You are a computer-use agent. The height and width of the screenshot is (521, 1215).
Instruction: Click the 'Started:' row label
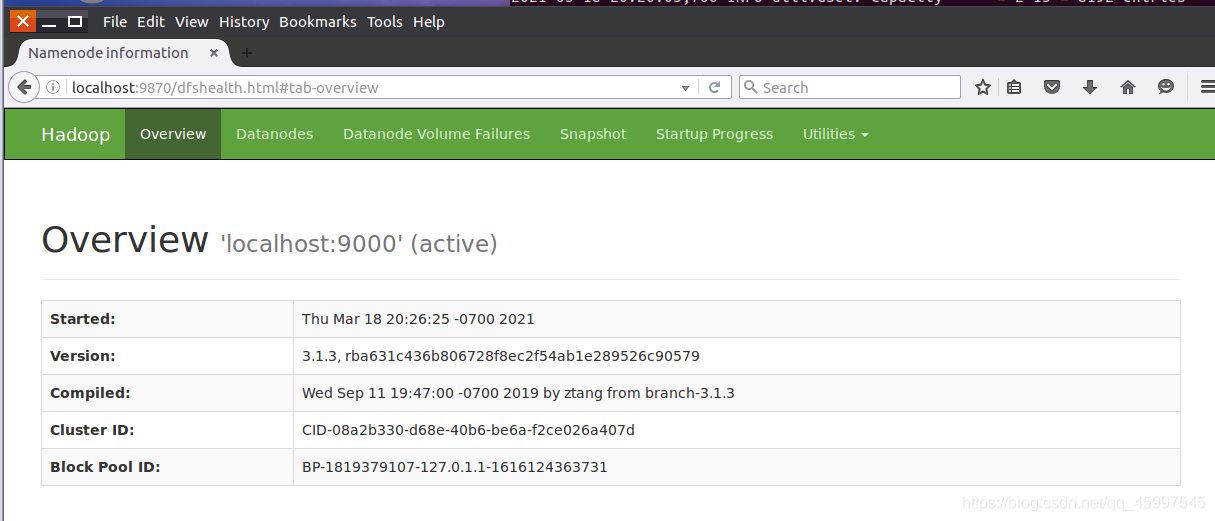83,319
